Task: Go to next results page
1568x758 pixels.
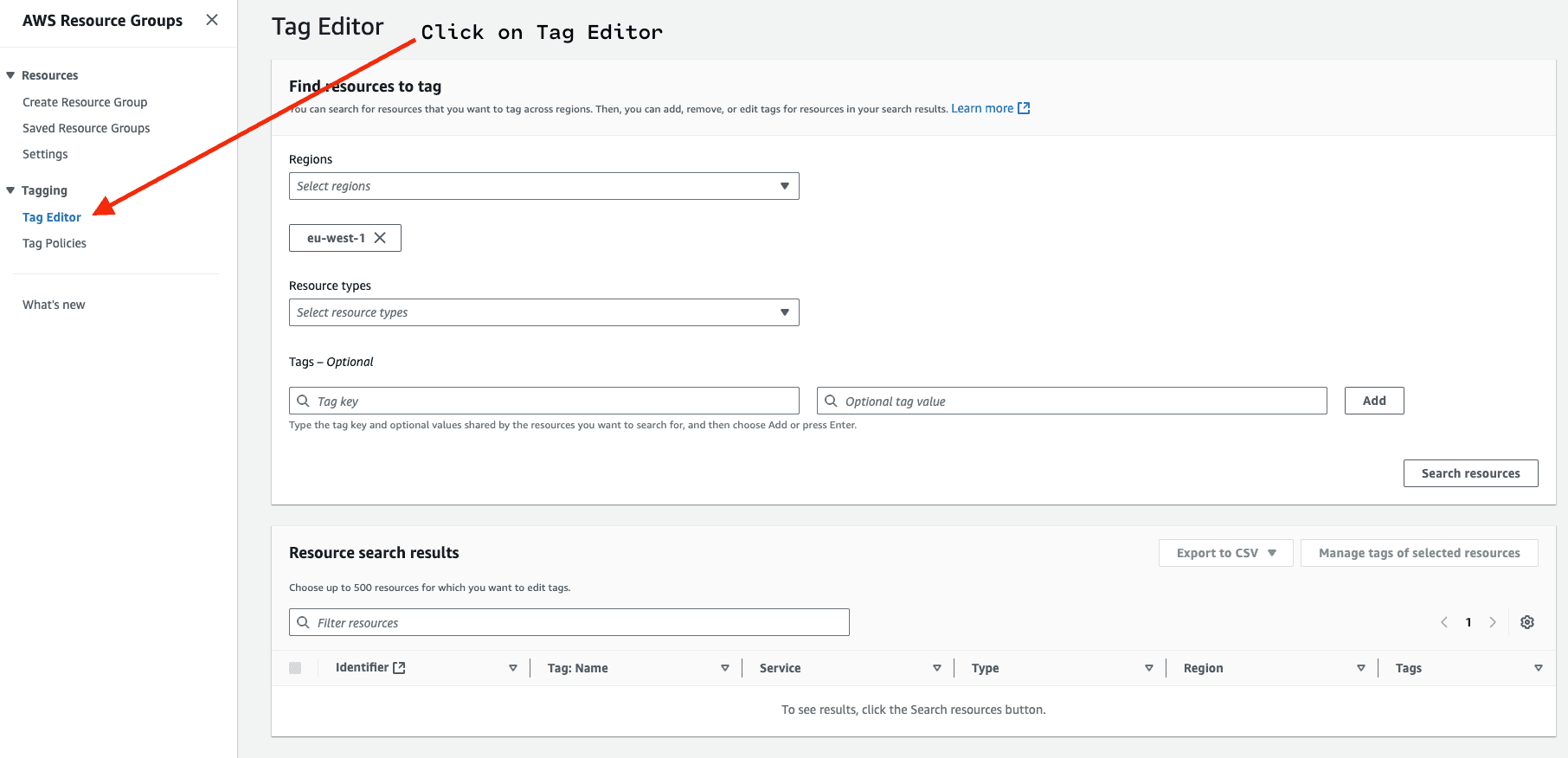Action: click(1493, 622)
